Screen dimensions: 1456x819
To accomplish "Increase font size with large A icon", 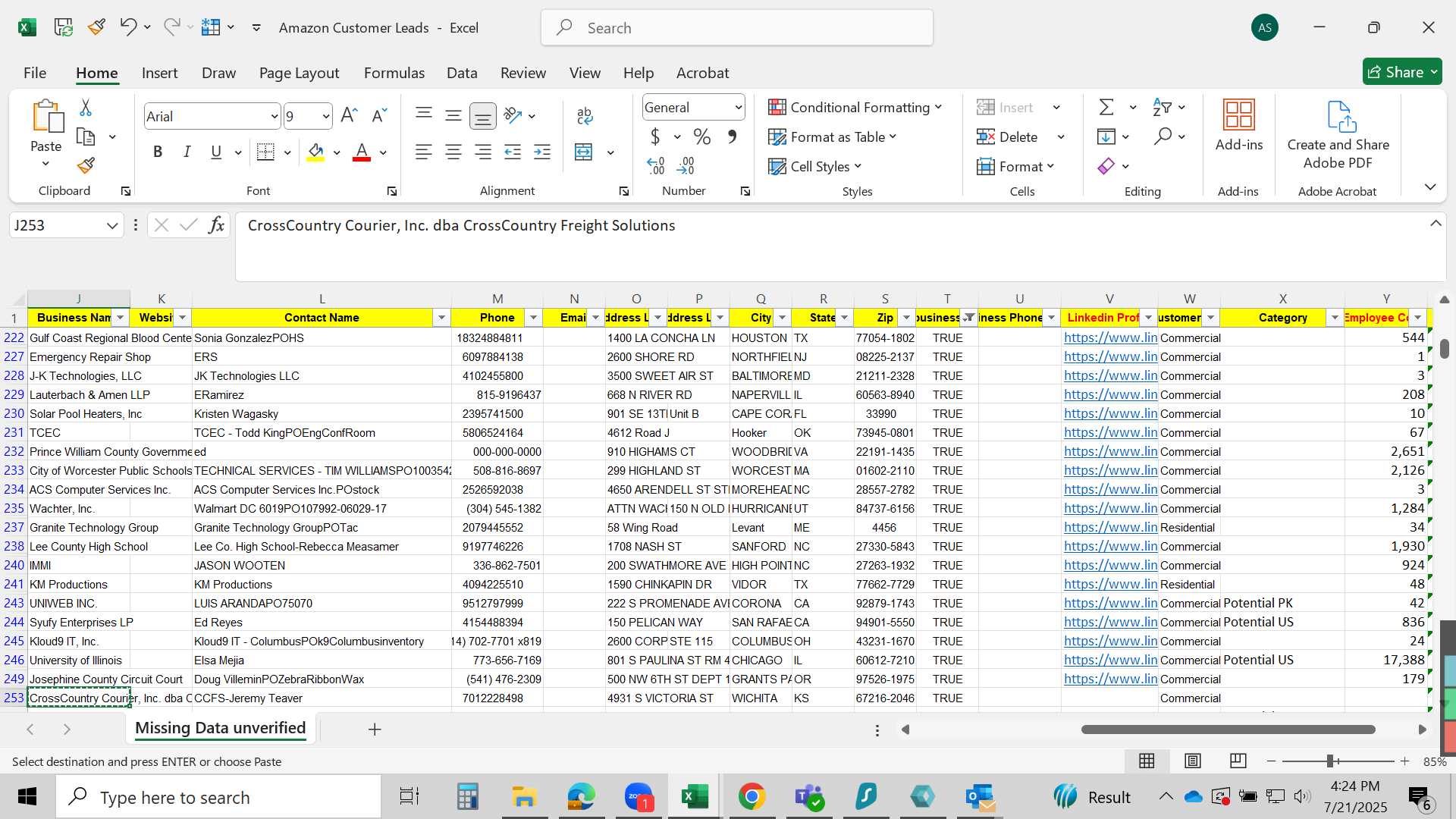I will [x=349, y=115].
